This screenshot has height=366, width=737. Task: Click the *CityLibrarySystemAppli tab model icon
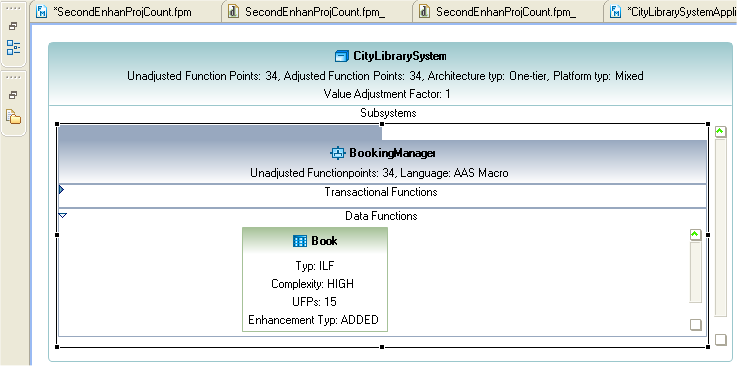615,12
